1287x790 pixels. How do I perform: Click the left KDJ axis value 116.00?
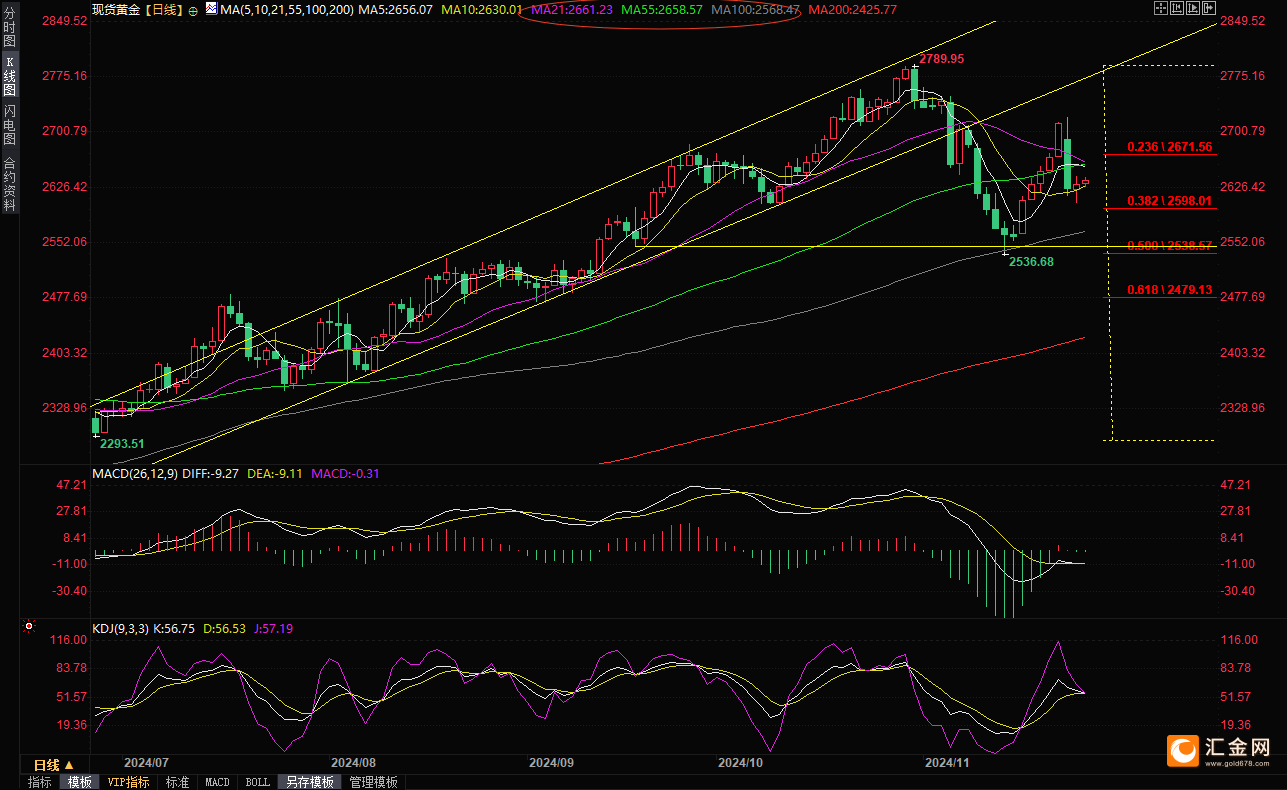(x=67, y=640)
